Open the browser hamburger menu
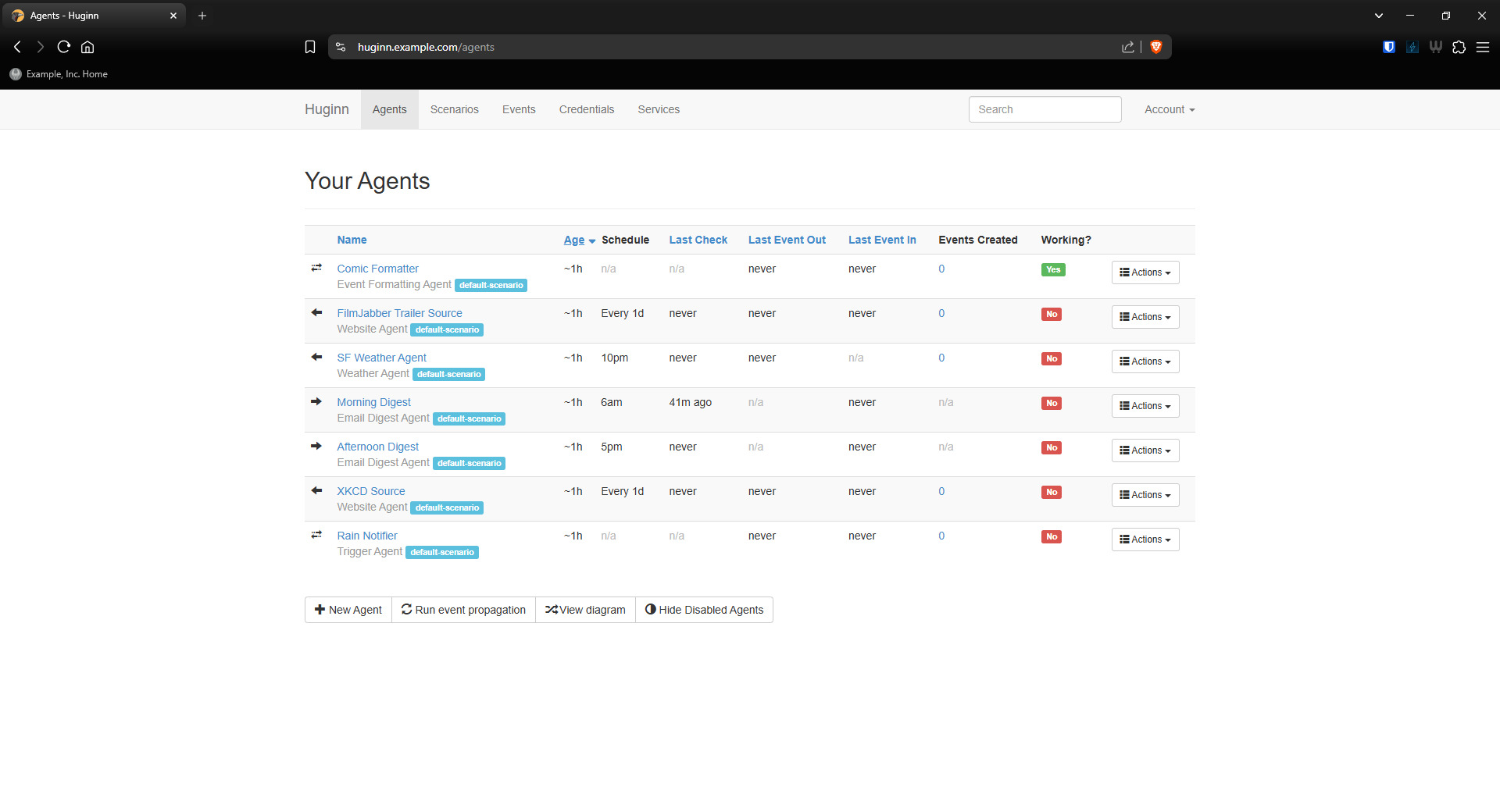 [1482, 47]
